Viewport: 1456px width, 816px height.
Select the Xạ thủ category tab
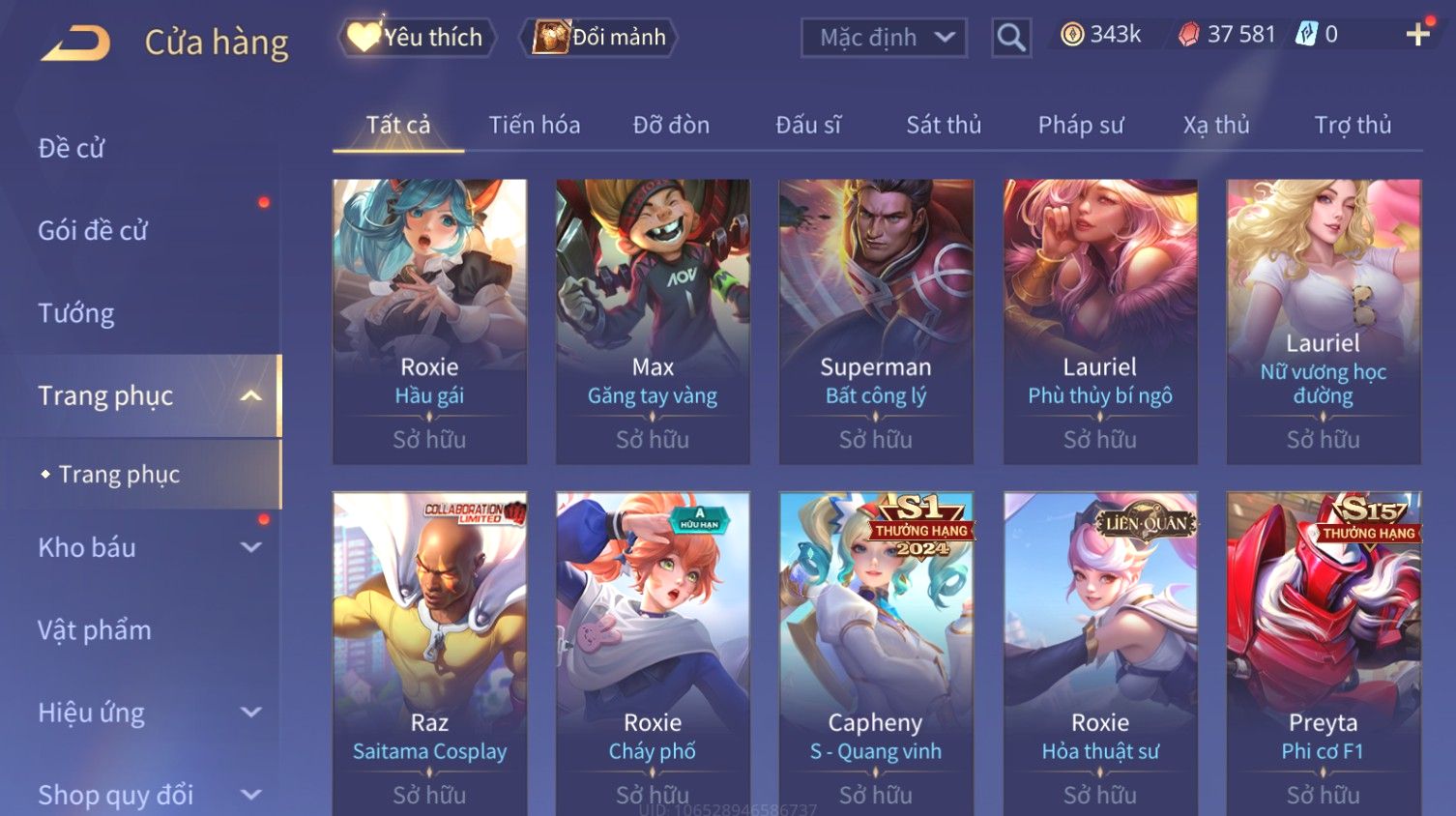click(1216, 125)
